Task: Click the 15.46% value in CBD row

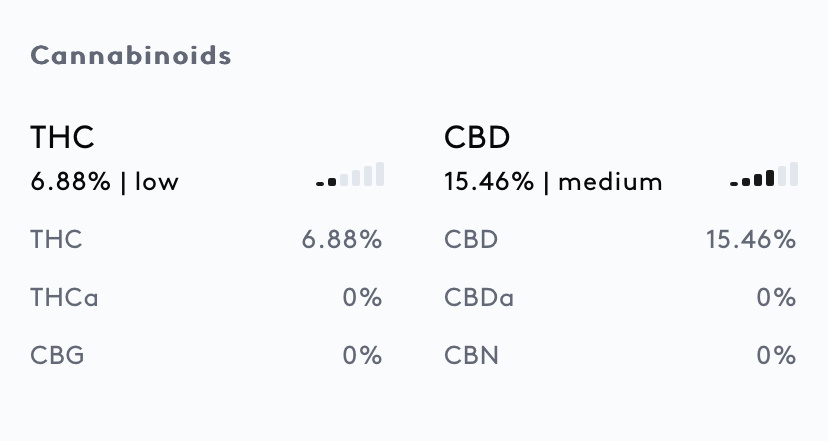Action: click(750, 240)
